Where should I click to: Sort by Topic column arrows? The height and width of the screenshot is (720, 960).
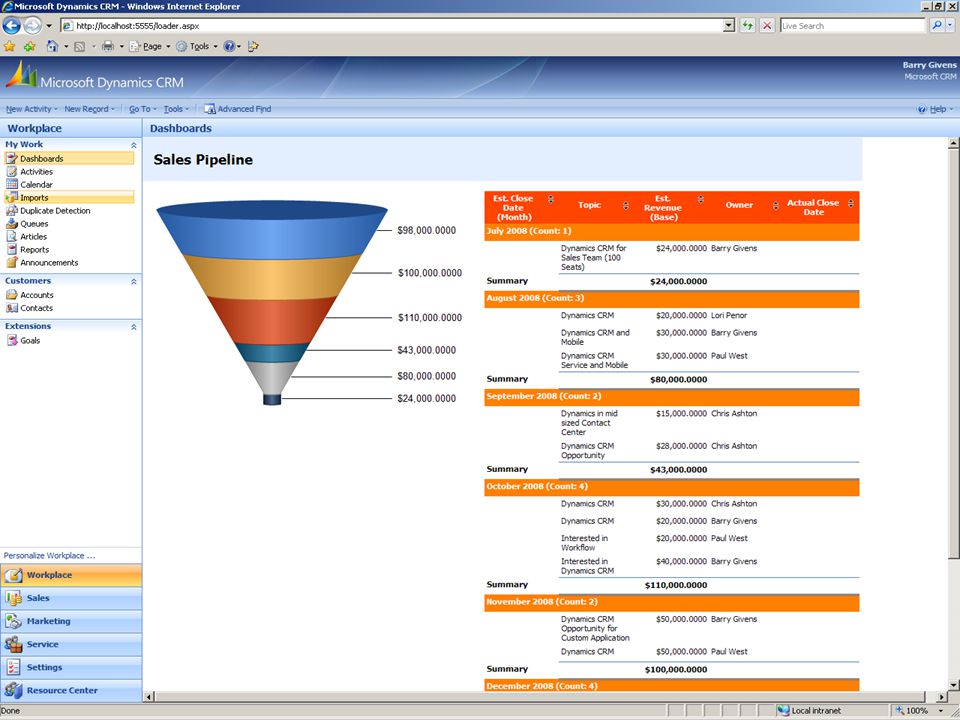pos(625,206)
